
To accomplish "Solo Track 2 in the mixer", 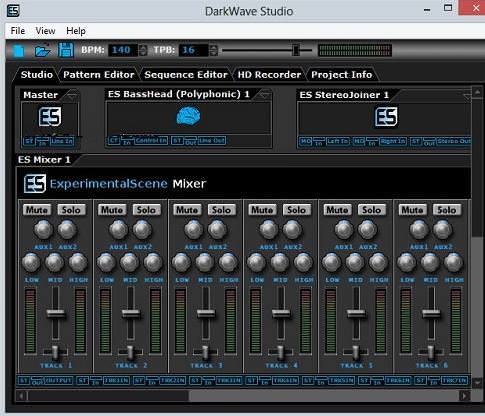I will pyautogui.click(x=147, y=210).
